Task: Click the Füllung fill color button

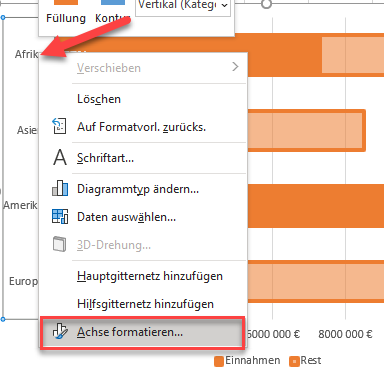Action: (x=66, y=12)
